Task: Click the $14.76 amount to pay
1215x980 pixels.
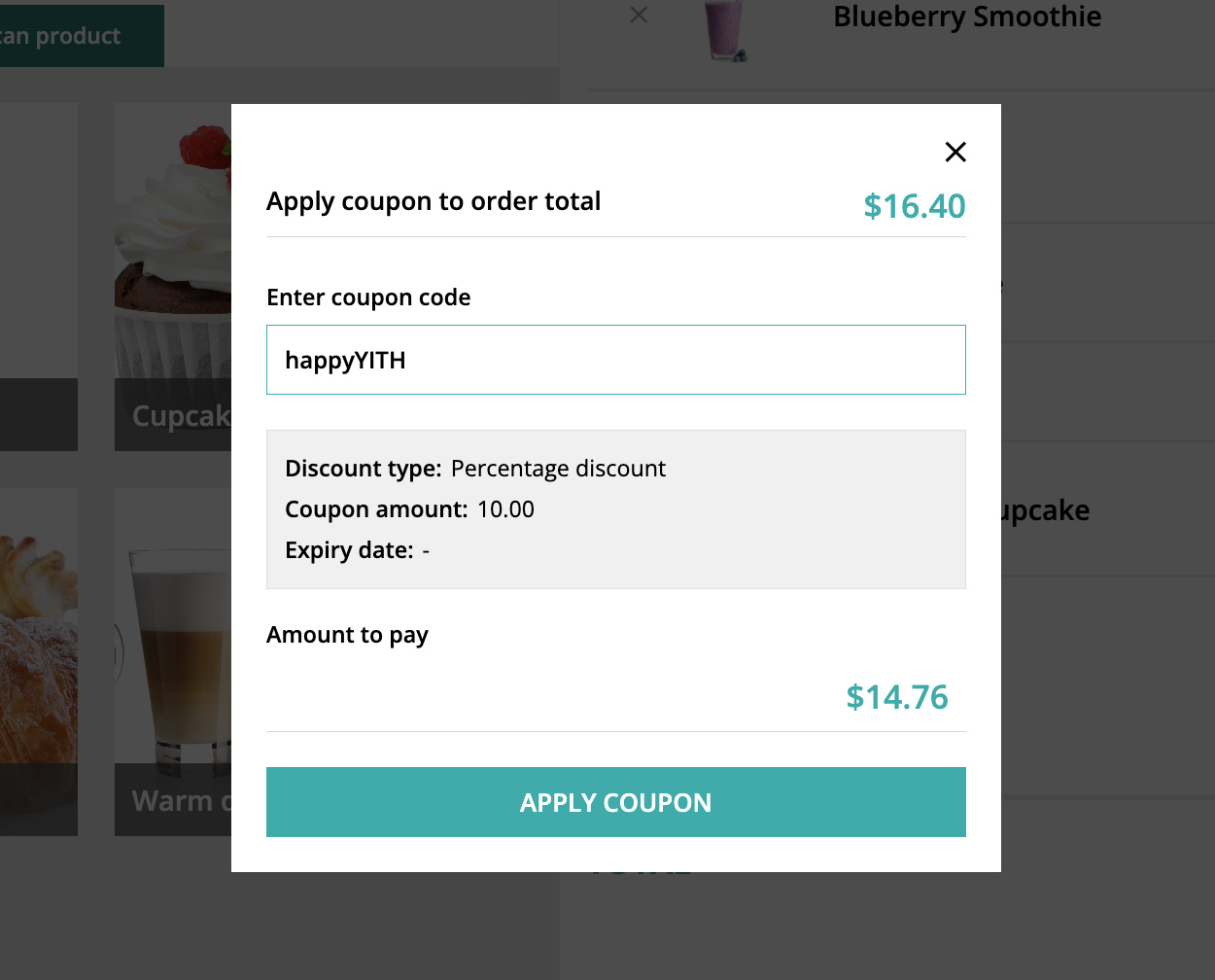Action: coord(896,697)
